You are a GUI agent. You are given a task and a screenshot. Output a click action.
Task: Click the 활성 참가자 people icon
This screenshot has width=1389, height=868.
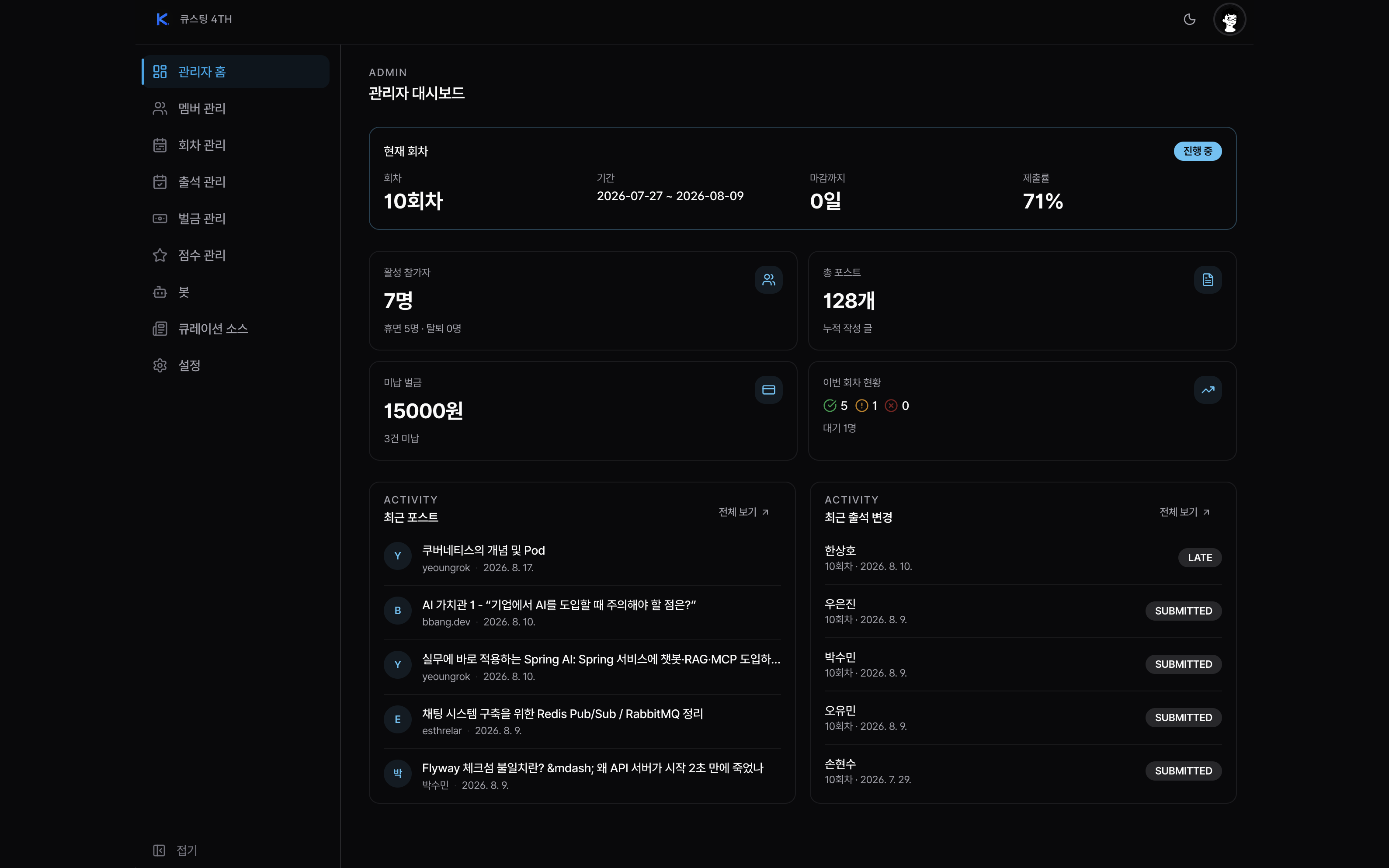click(x=768, y=280)
